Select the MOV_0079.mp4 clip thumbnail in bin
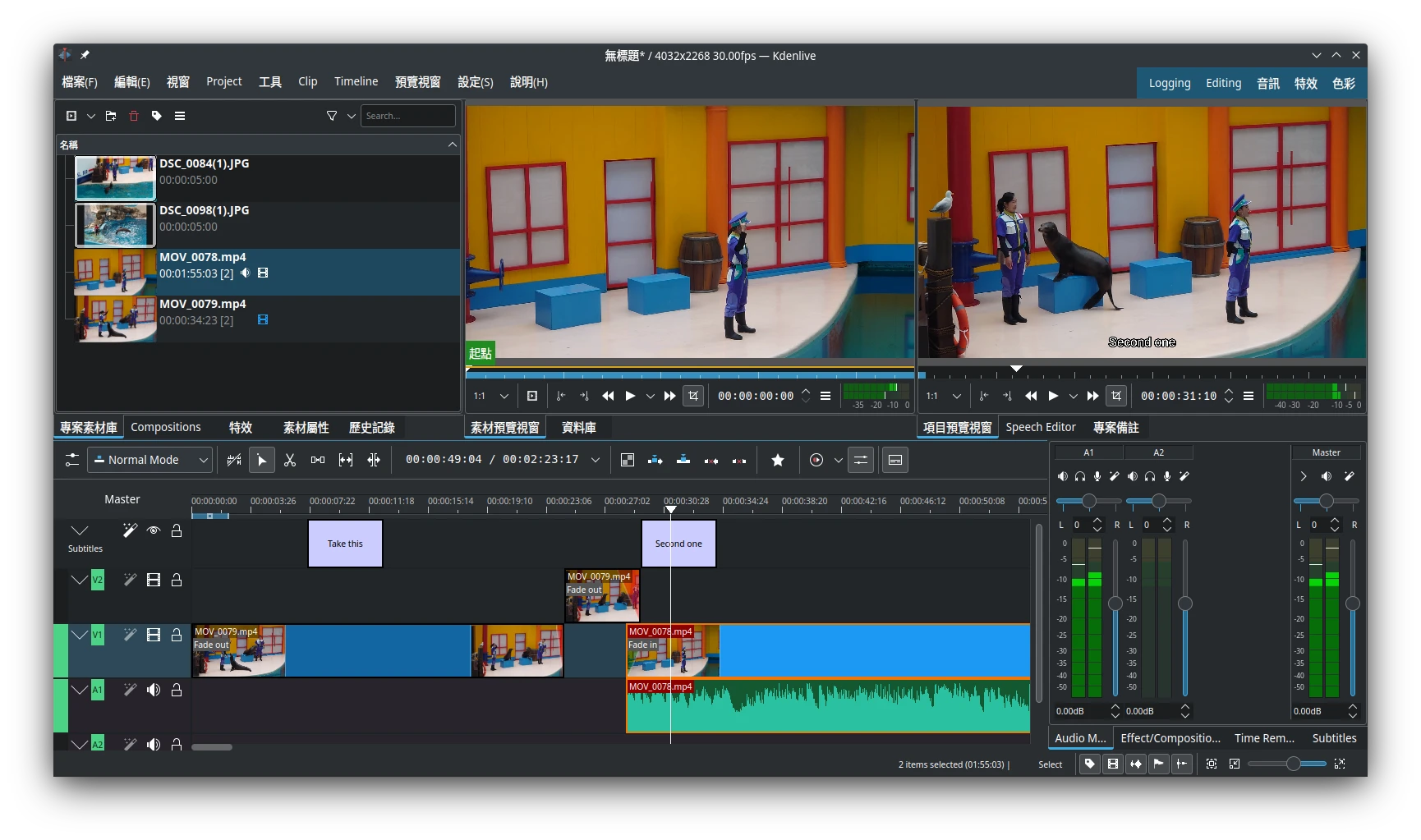The height and width of the screenshot is (840, 1421). tap(116, 319)
